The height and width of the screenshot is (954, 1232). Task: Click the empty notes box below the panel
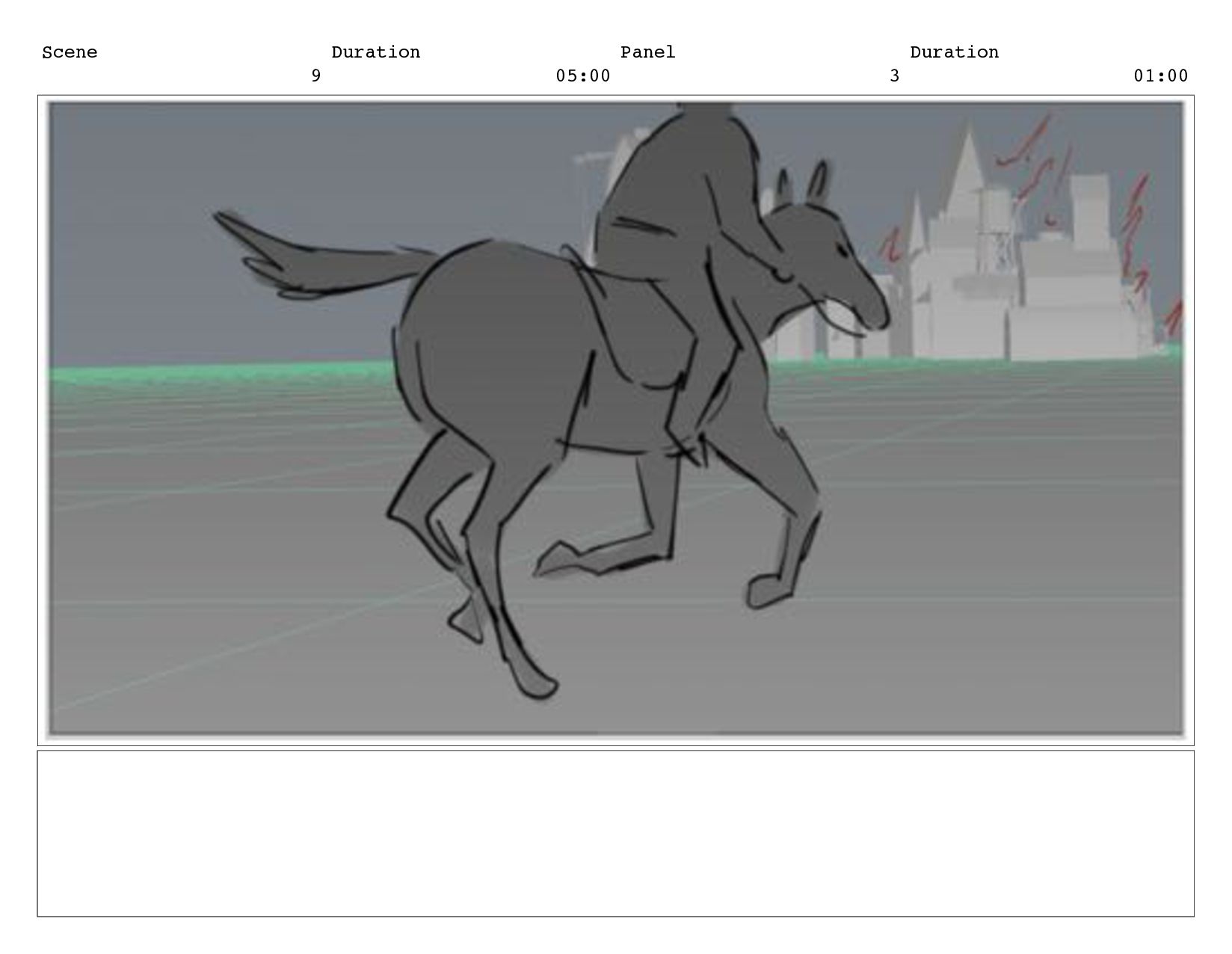616,834
